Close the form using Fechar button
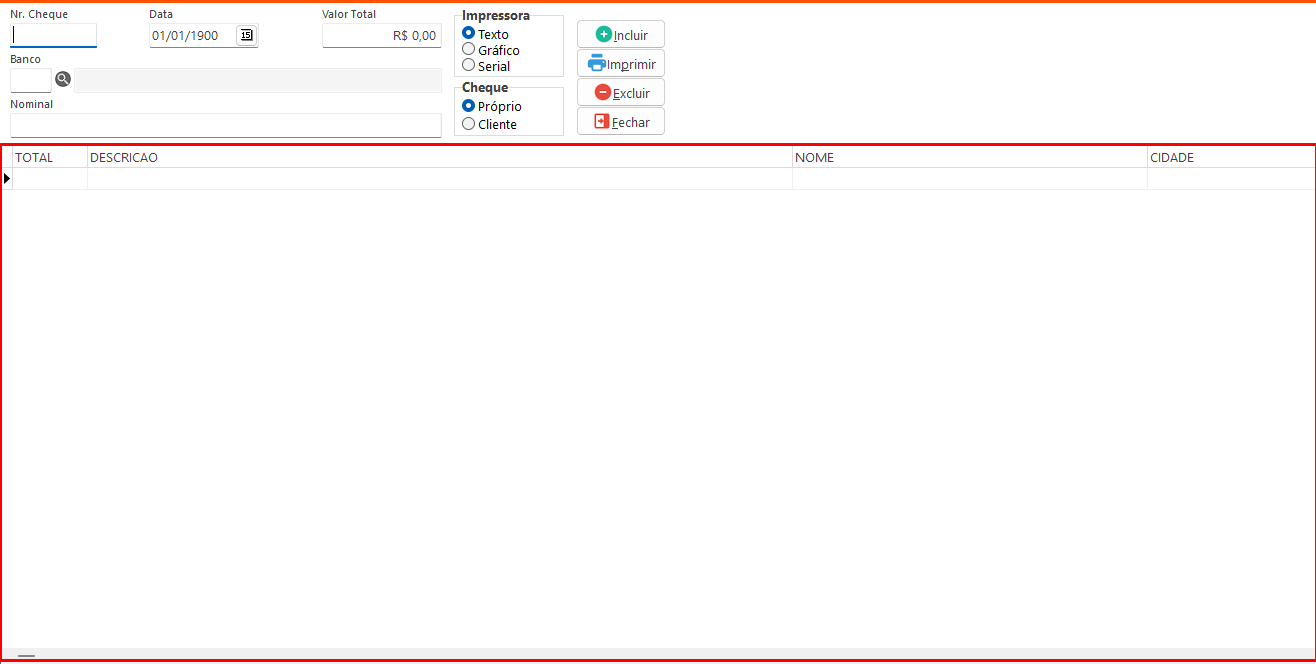 coord(621,122)
